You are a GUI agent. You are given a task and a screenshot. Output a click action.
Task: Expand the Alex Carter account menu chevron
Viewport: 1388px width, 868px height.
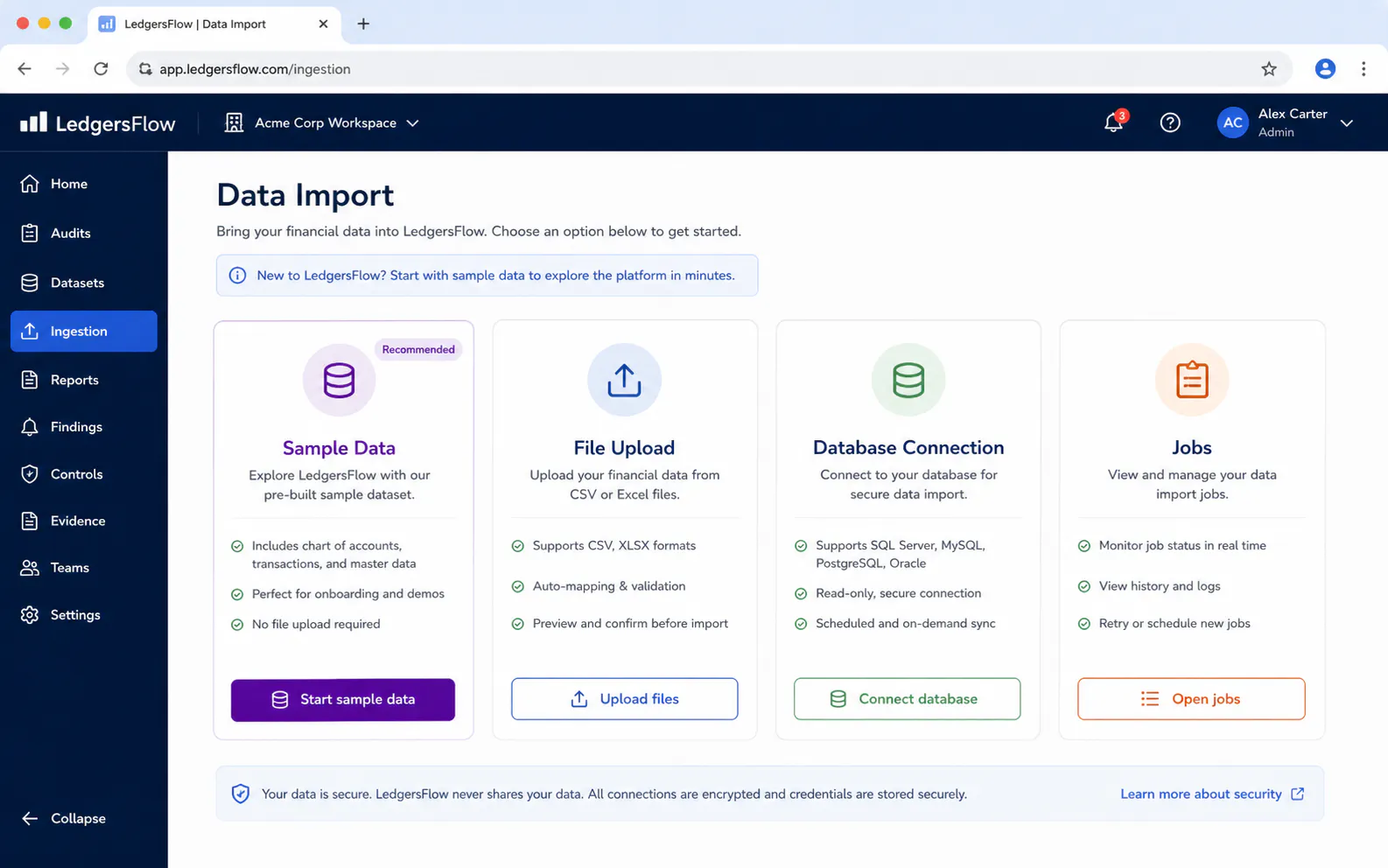pyautogui.click(x=1347, y=123)
